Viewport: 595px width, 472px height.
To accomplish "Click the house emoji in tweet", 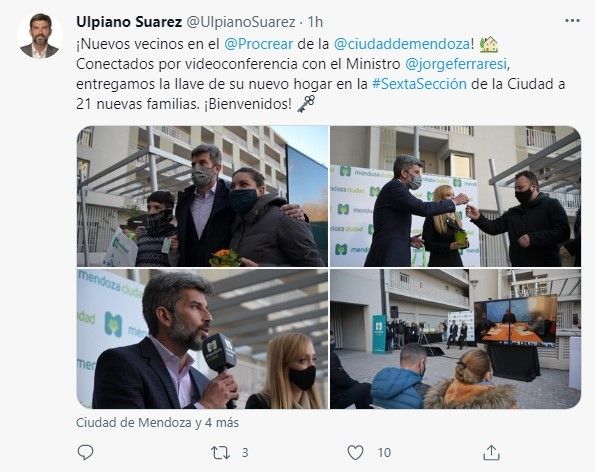I will pyautogui.click(x=489, y=44).
